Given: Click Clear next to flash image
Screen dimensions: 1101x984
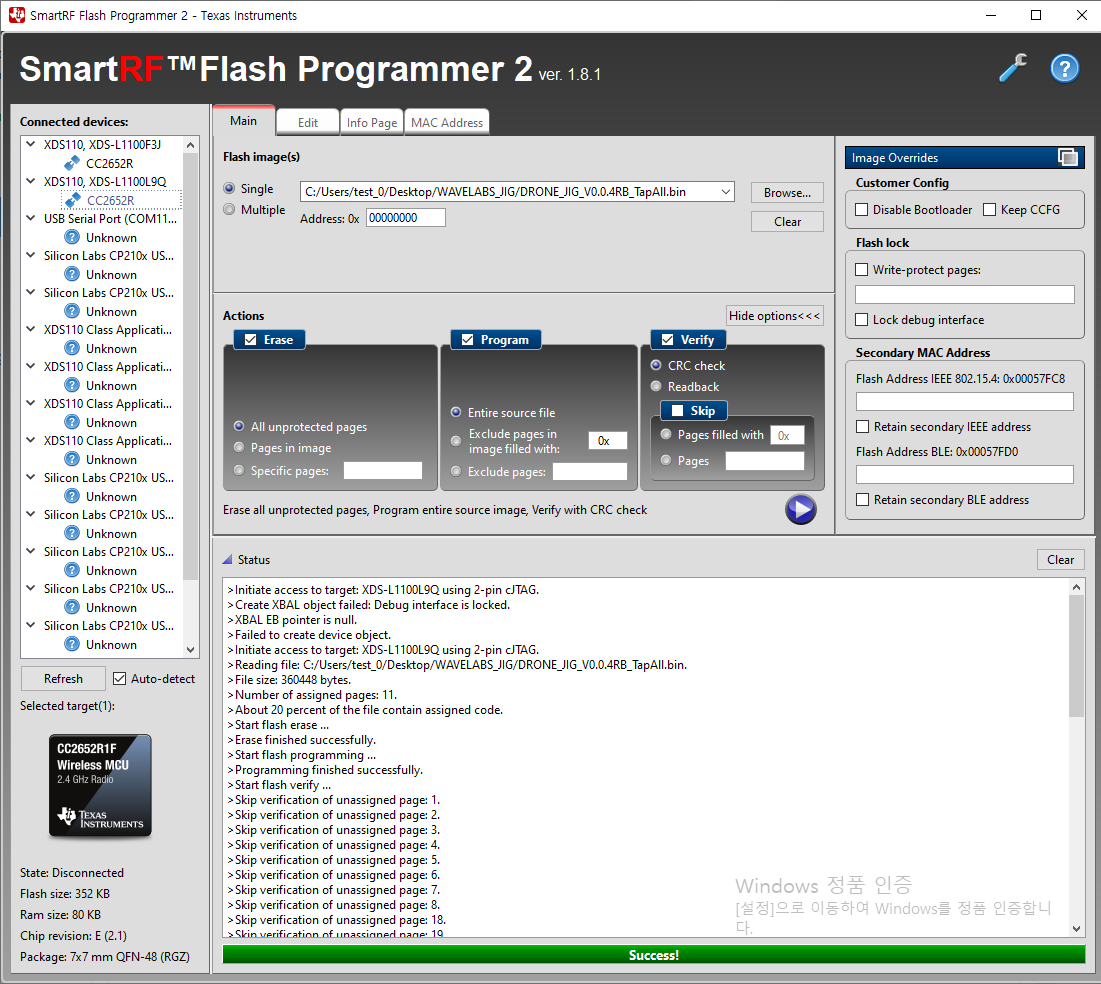Looking at the screenshot, I should [787, 221].
